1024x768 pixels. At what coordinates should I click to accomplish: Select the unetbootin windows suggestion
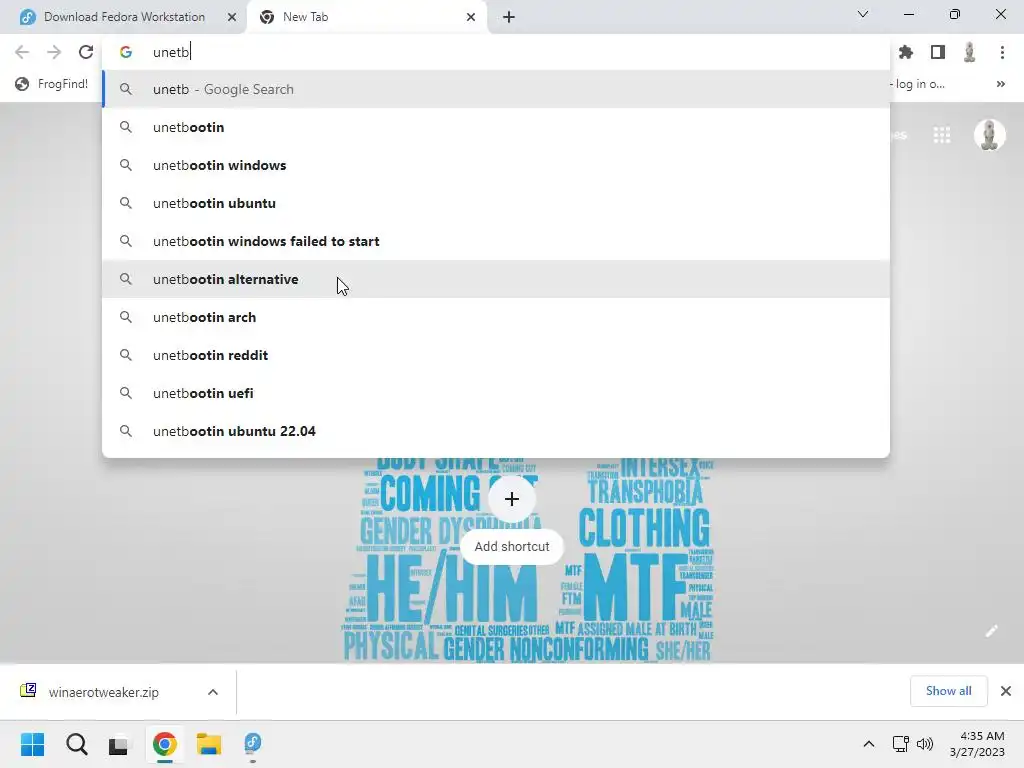point(496,165)
